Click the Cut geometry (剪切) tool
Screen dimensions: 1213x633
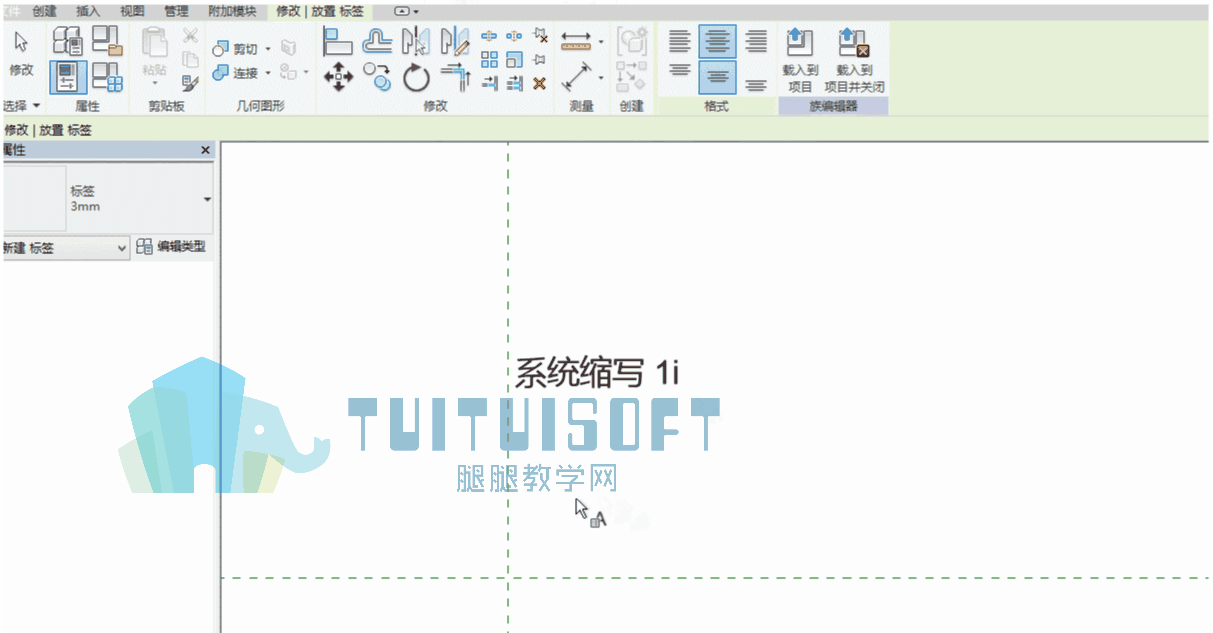235,49
